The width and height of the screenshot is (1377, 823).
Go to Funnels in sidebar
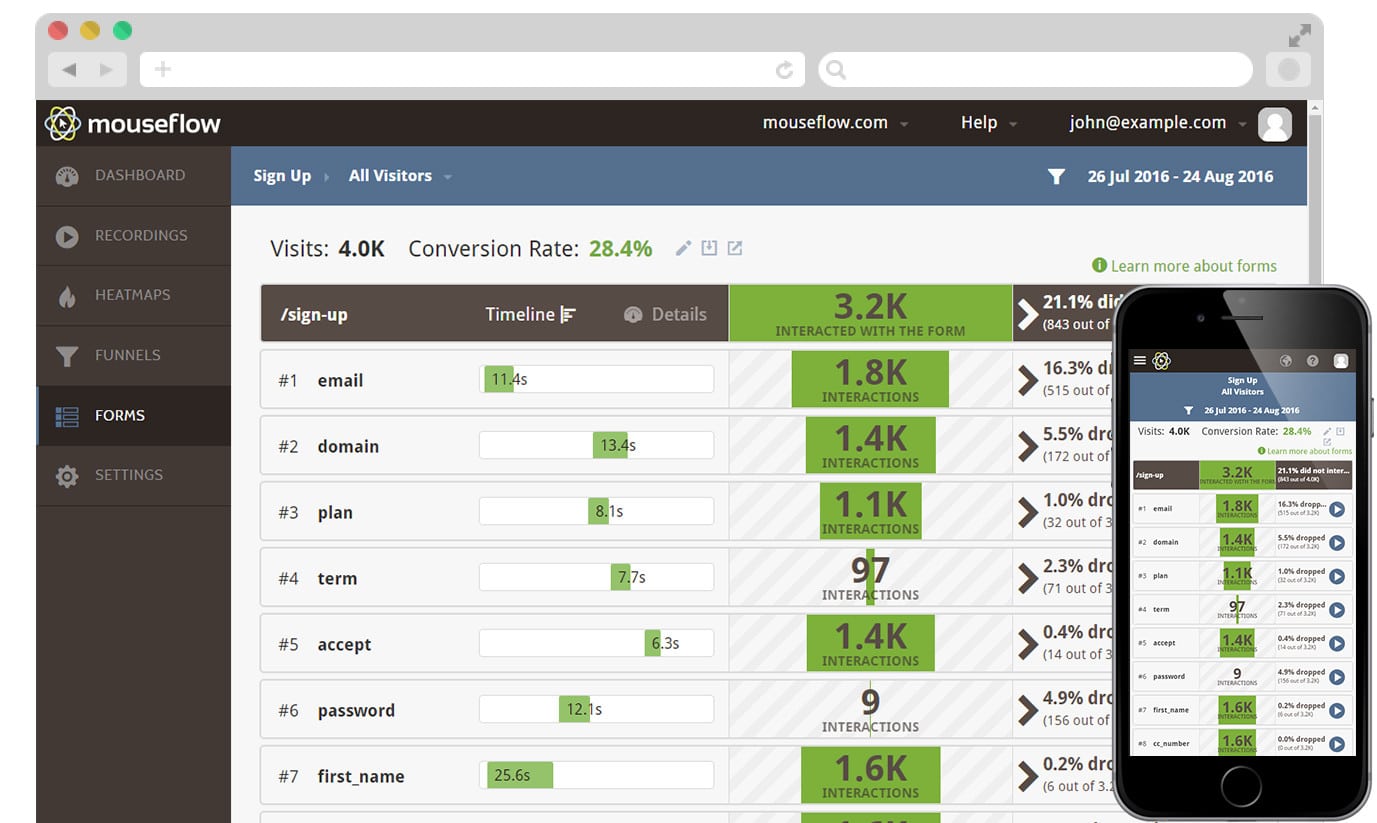point(133,356)
